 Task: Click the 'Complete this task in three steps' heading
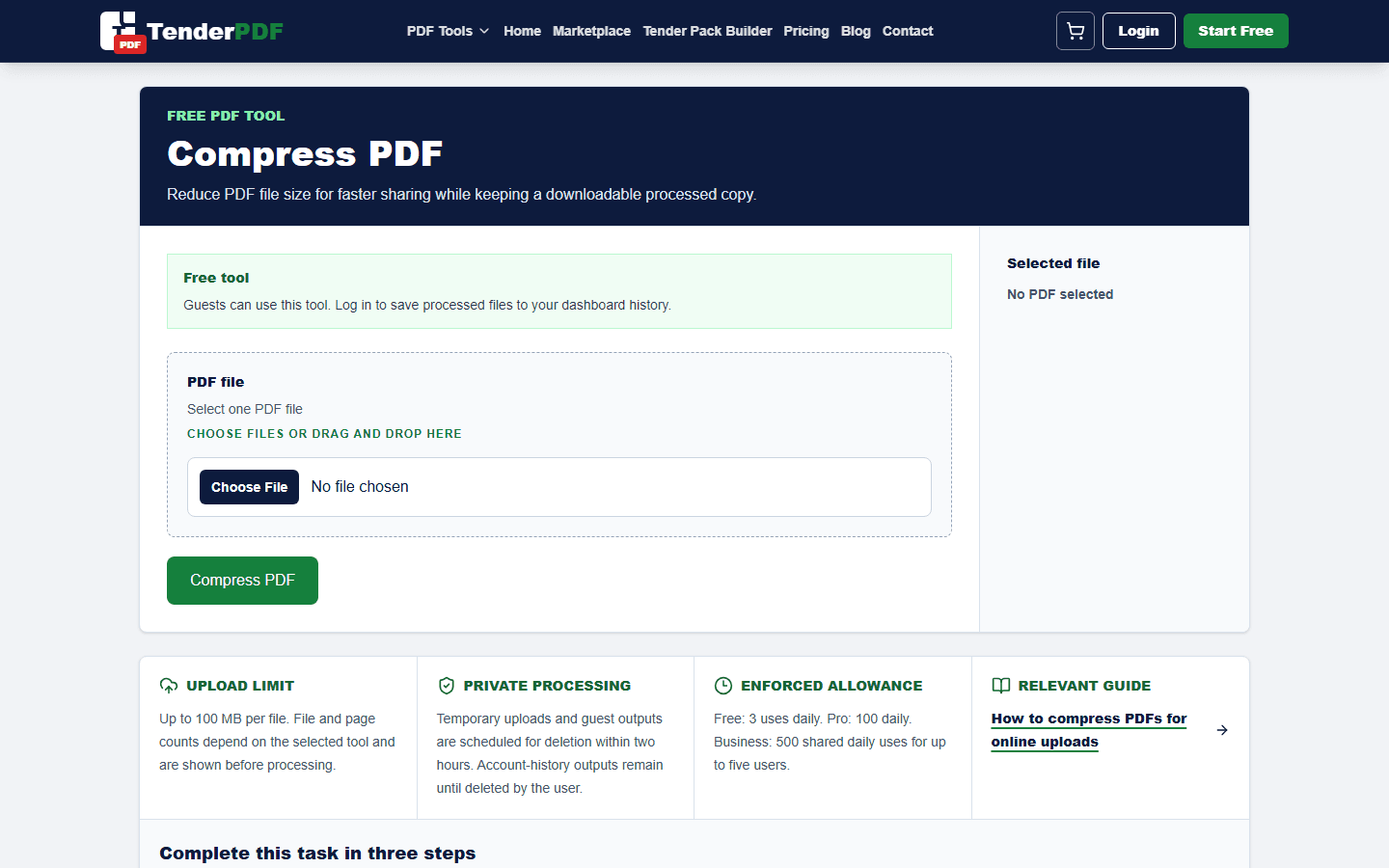[317, 854]
